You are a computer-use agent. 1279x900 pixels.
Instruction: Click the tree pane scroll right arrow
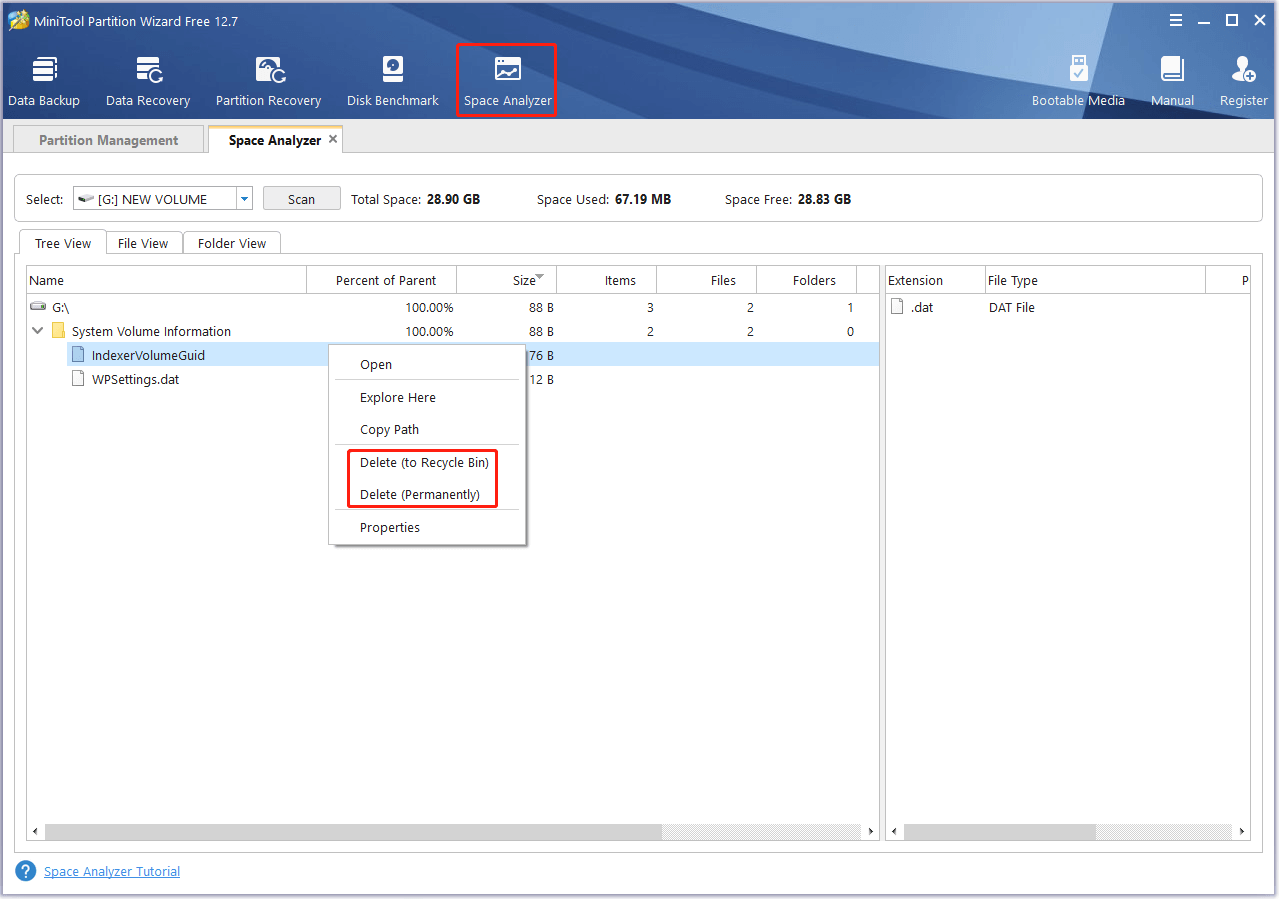[870, 831]
